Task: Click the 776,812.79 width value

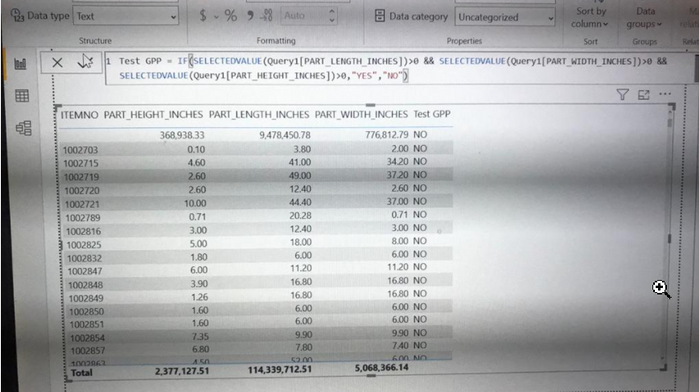Action: [x=387, y=134]
